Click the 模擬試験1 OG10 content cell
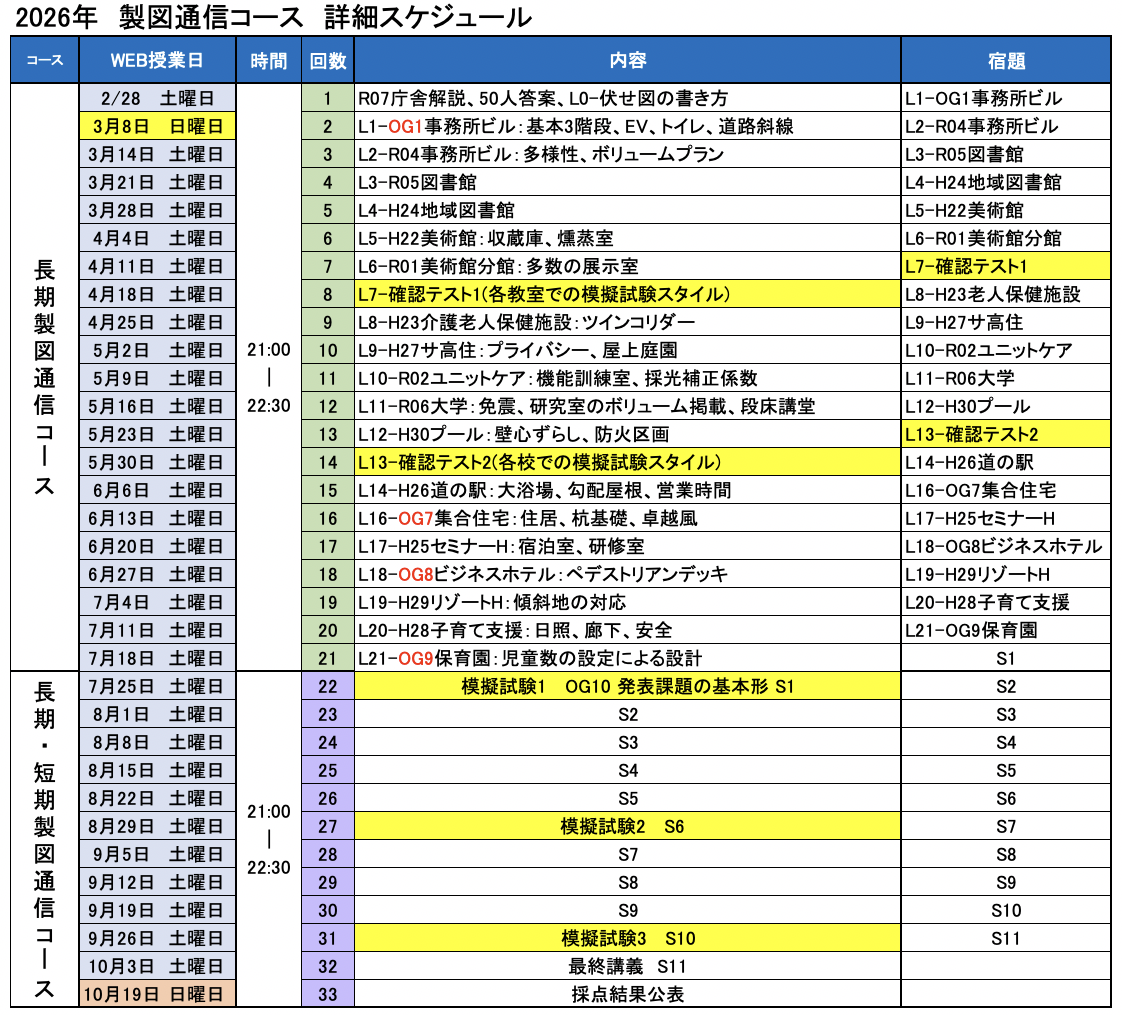Screen dimensions: 1122x1015 (x=627, y=686)
